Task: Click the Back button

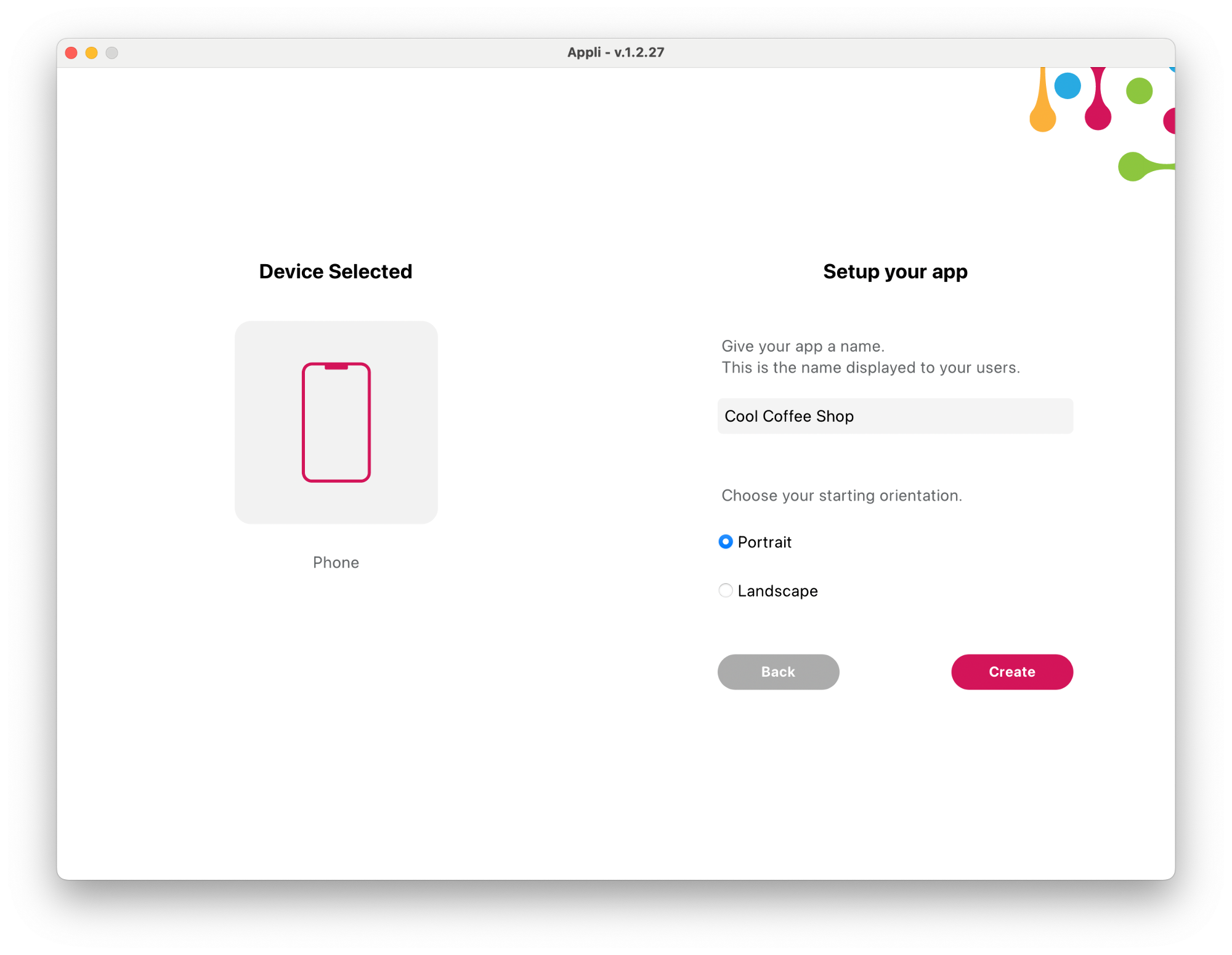Action: (x=778, y=671)
